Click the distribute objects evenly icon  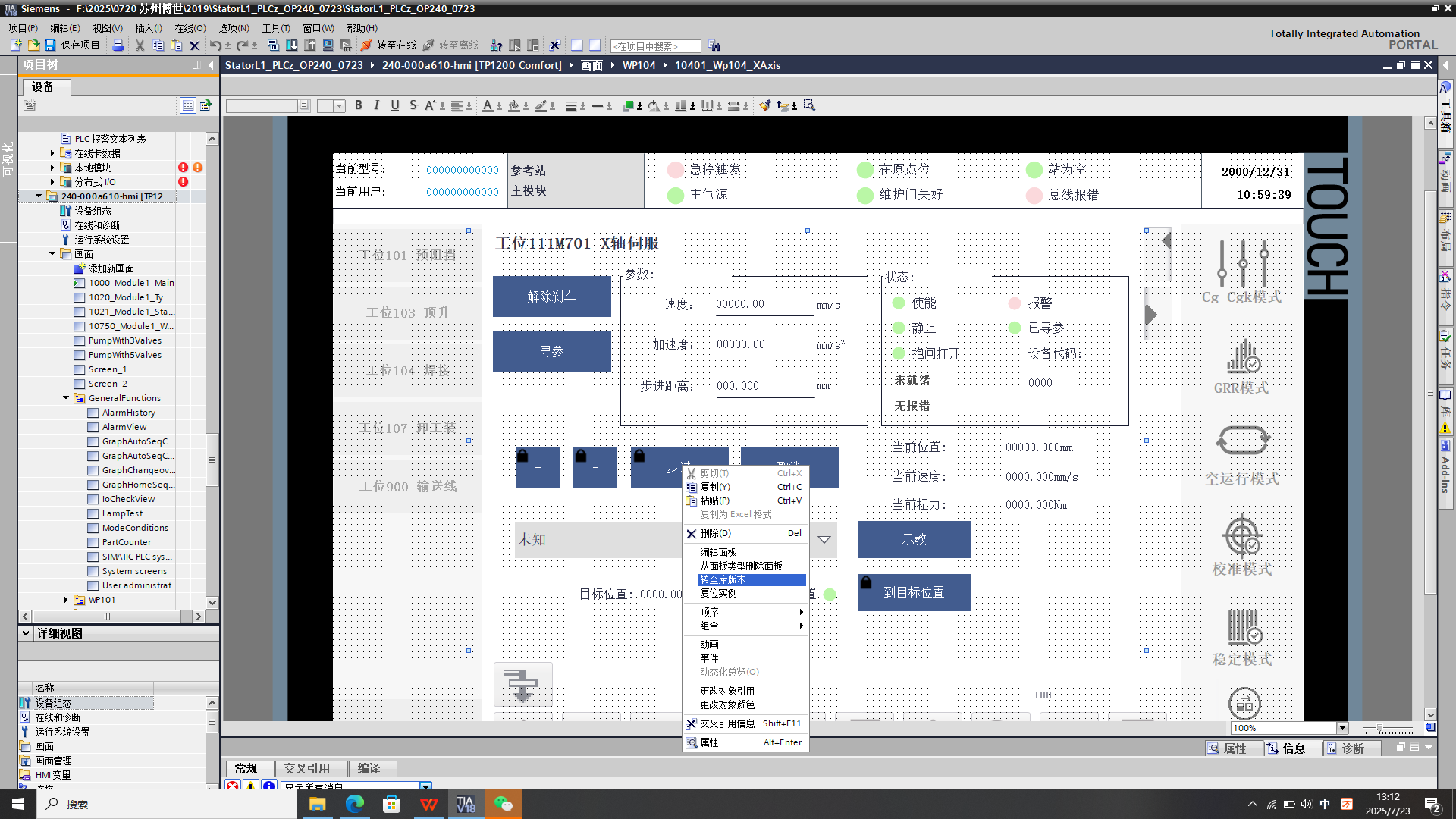[707, 105]
